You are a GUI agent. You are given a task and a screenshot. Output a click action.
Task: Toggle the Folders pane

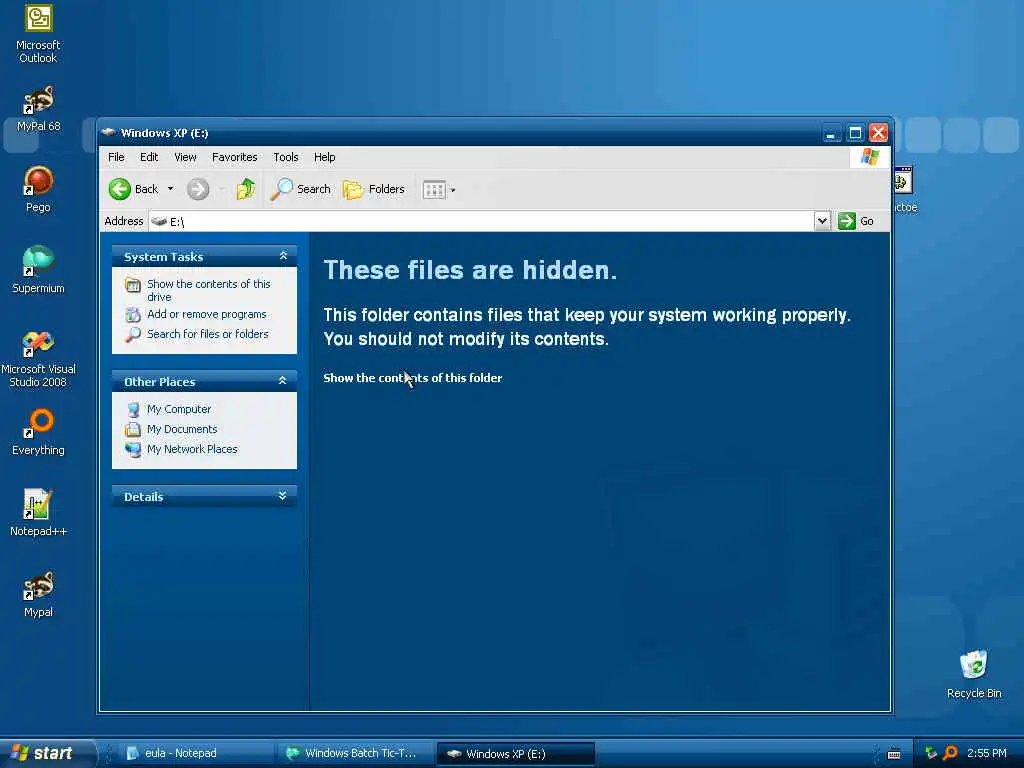point(374,189)
